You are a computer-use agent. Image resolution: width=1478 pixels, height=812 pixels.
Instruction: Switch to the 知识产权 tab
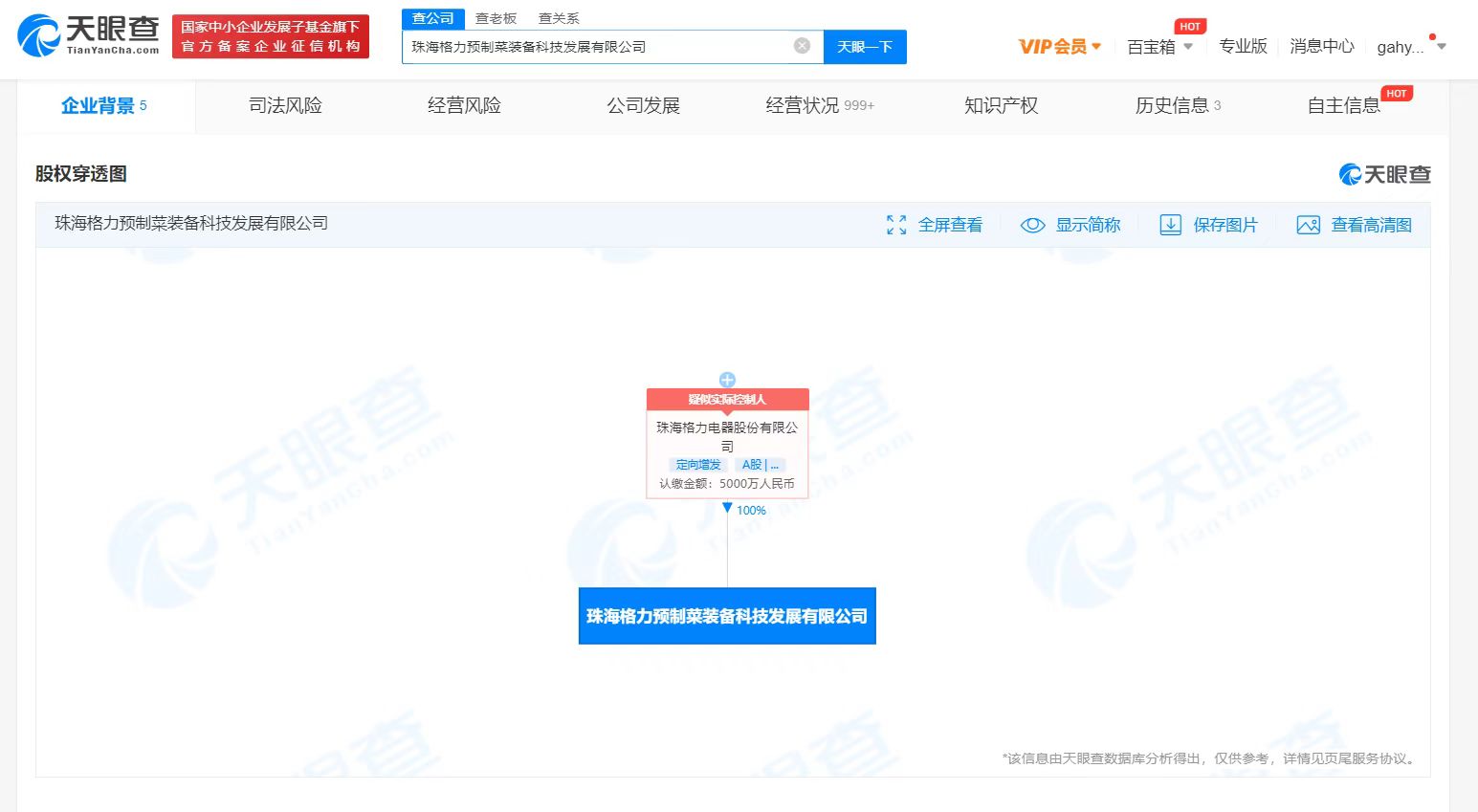[1001, 106]
